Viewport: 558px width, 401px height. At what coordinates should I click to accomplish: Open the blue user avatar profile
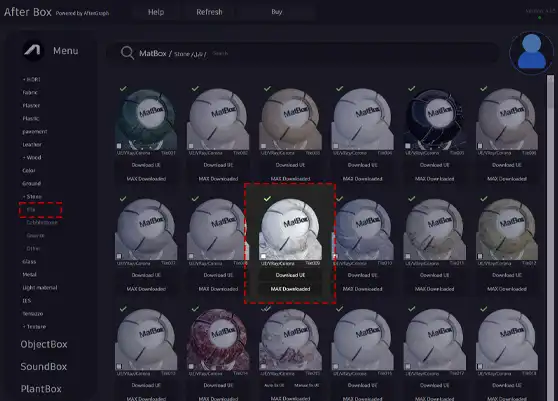[531, 53]
